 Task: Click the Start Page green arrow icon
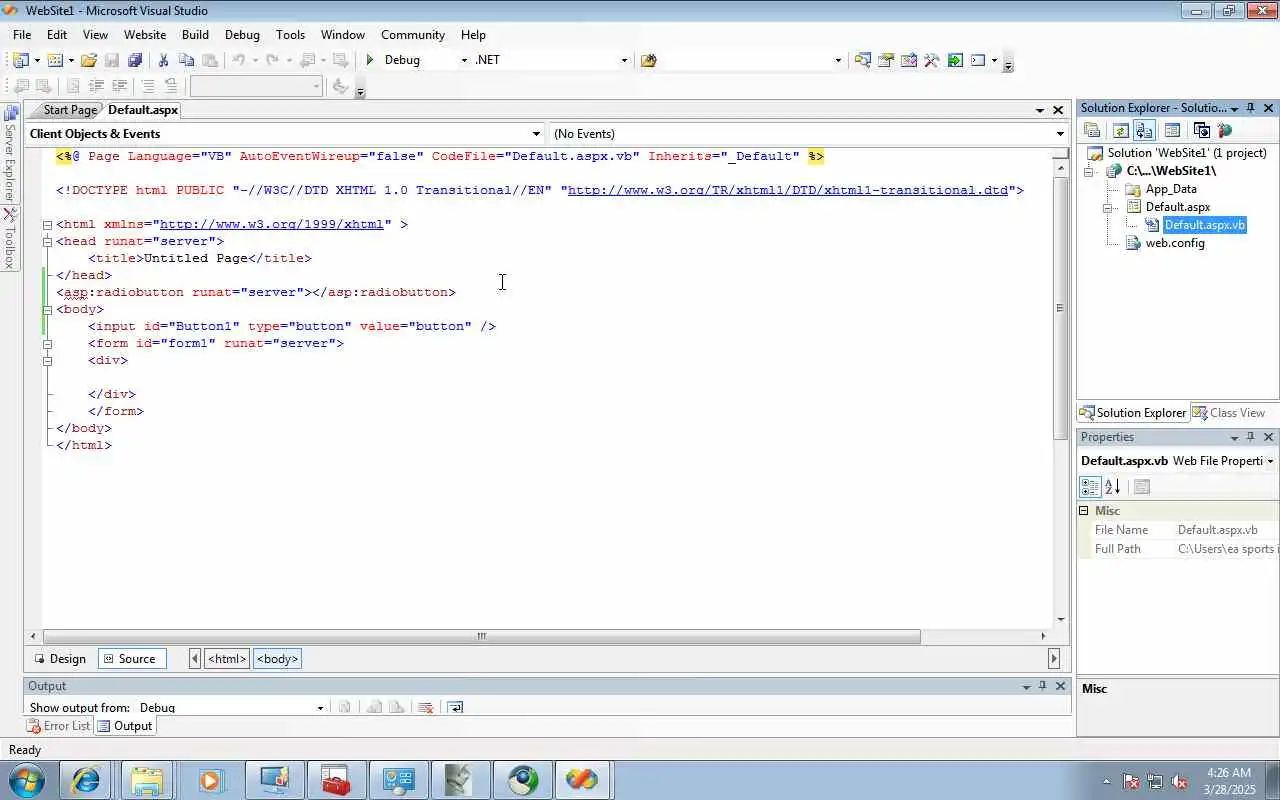click(955, 60)
